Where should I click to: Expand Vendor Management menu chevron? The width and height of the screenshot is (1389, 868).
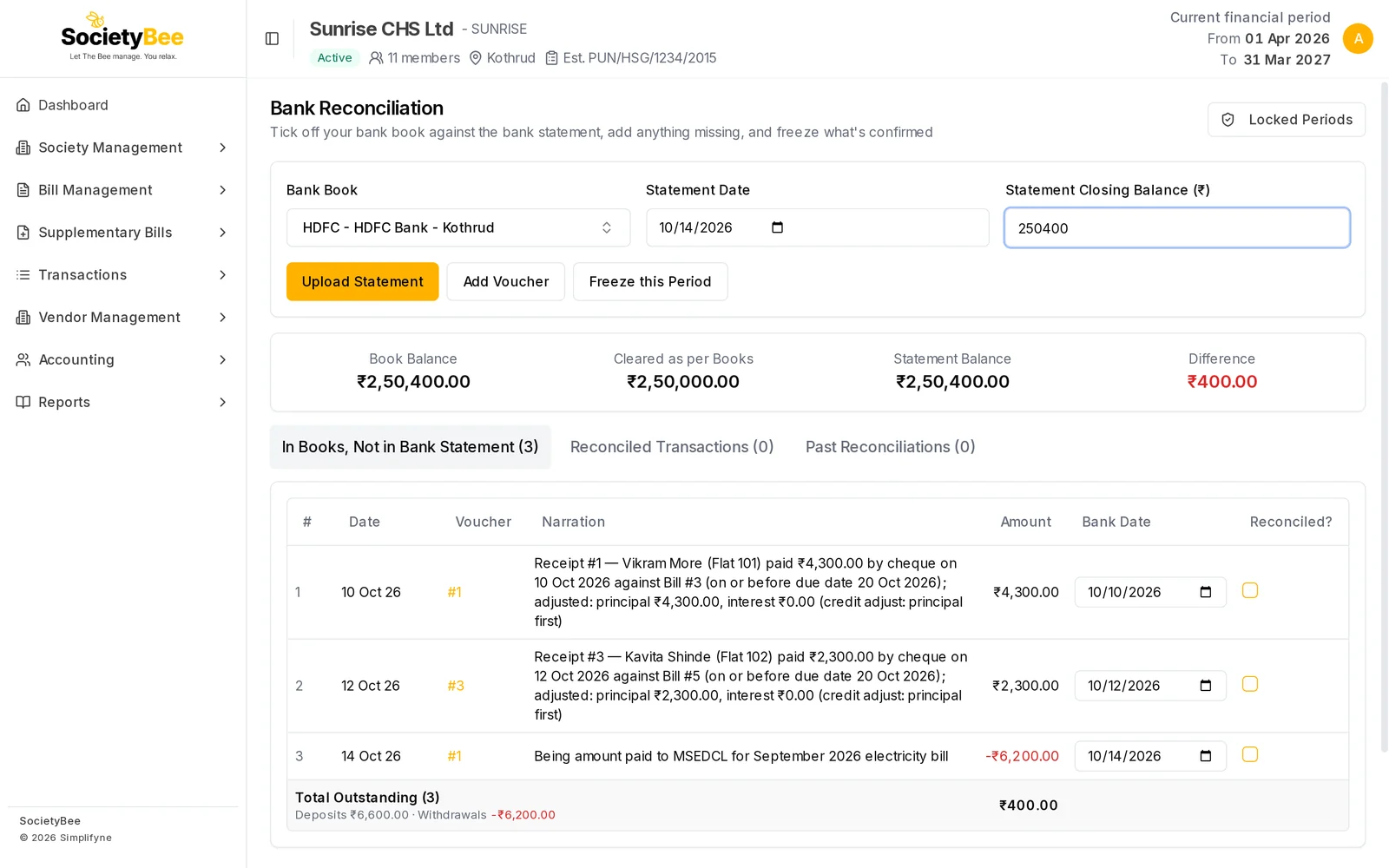point(223,318)
